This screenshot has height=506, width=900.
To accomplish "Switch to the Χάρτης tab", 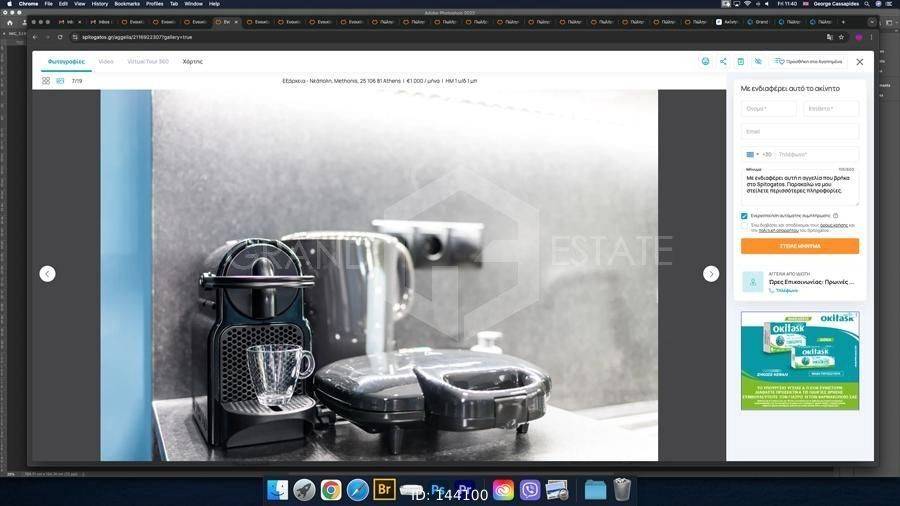I will pos(192,62).
